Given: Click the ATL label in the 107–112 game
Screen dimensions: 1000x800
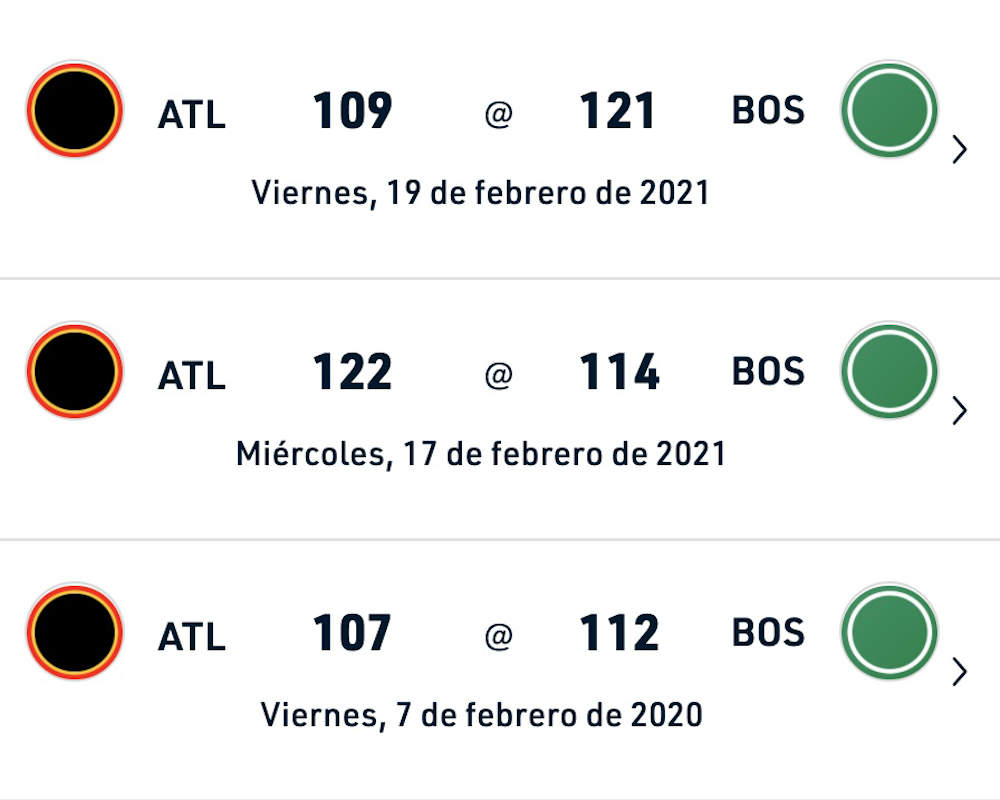Looking at the screenshot, I should (x=191, y=637).
